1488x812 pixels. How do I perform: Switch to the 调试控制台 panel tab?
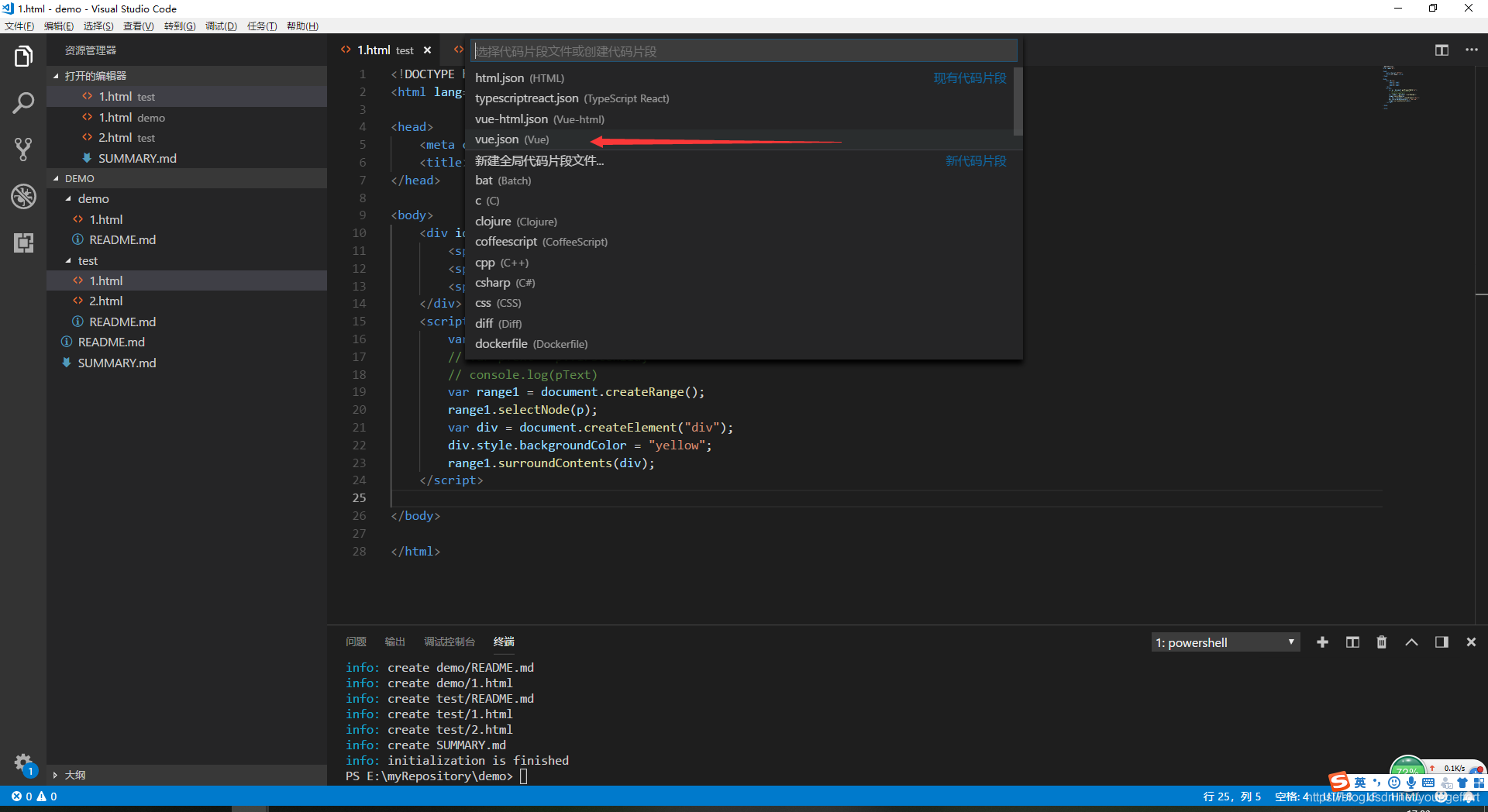click(x=449, y=642)
